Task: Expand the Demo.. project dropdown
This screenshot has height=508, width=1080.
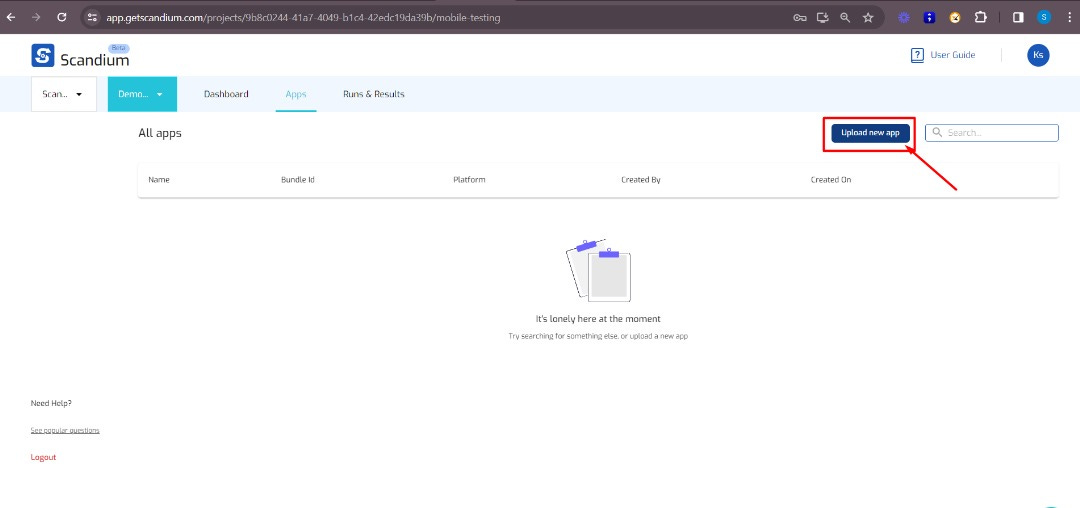Action: 143,94
